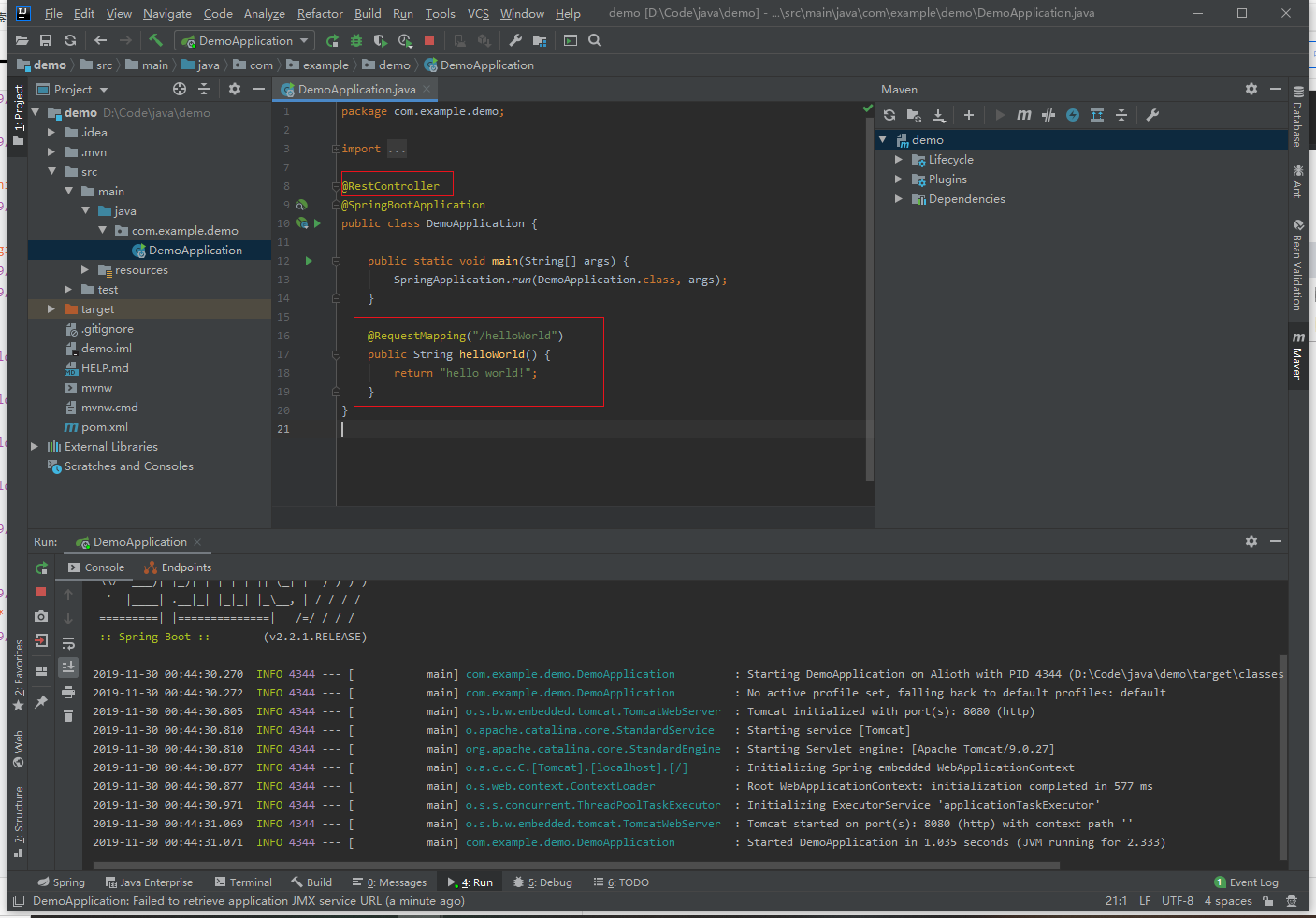Toggle scroll to end in console
The image size is (1316, 918).
tap(68, 667)
